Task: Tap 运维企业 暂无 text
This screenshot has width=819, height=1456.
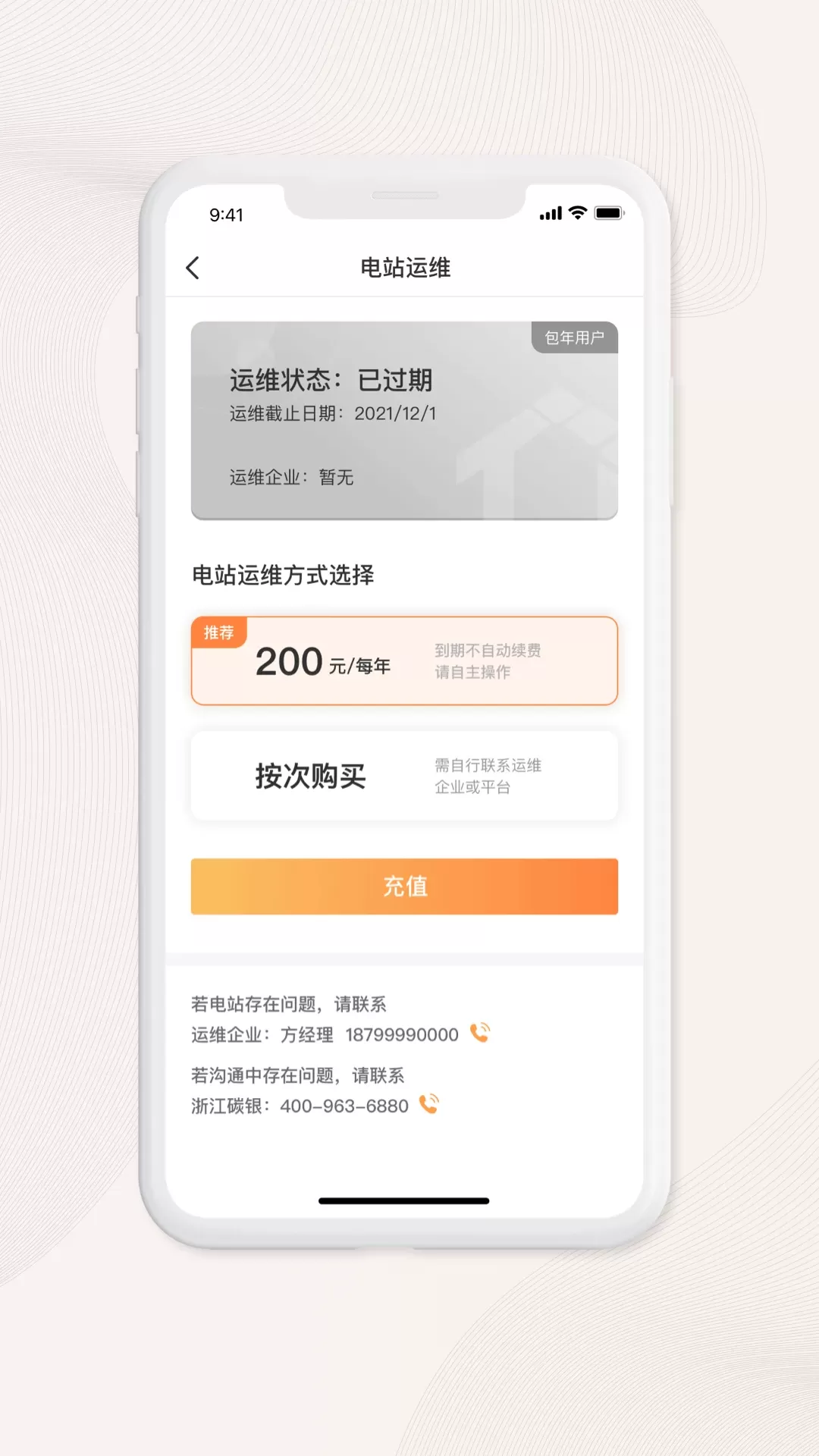Action: coord(292,477)
